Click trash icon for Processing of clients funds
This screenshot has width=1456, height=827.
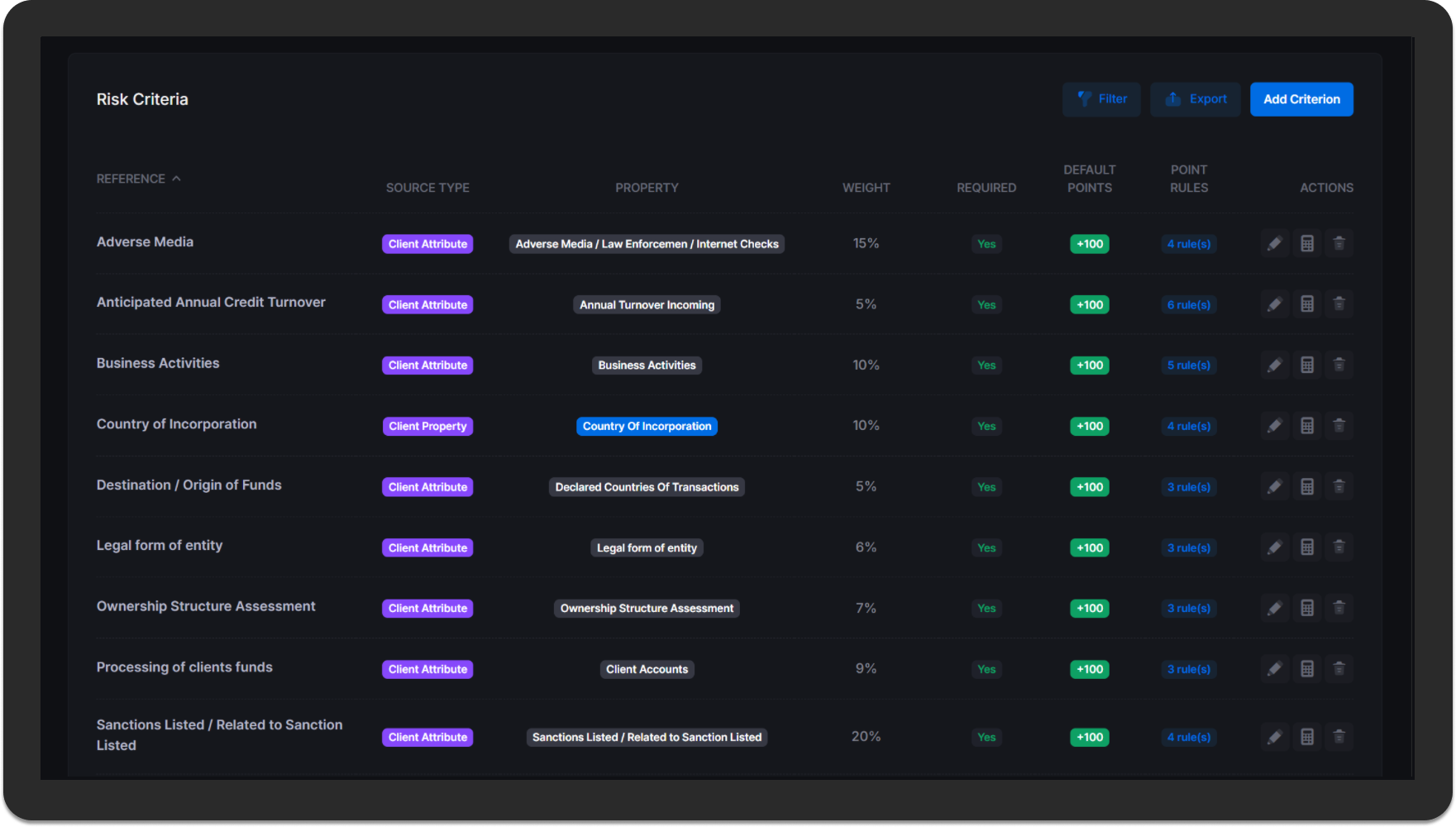pos(1339,668)
